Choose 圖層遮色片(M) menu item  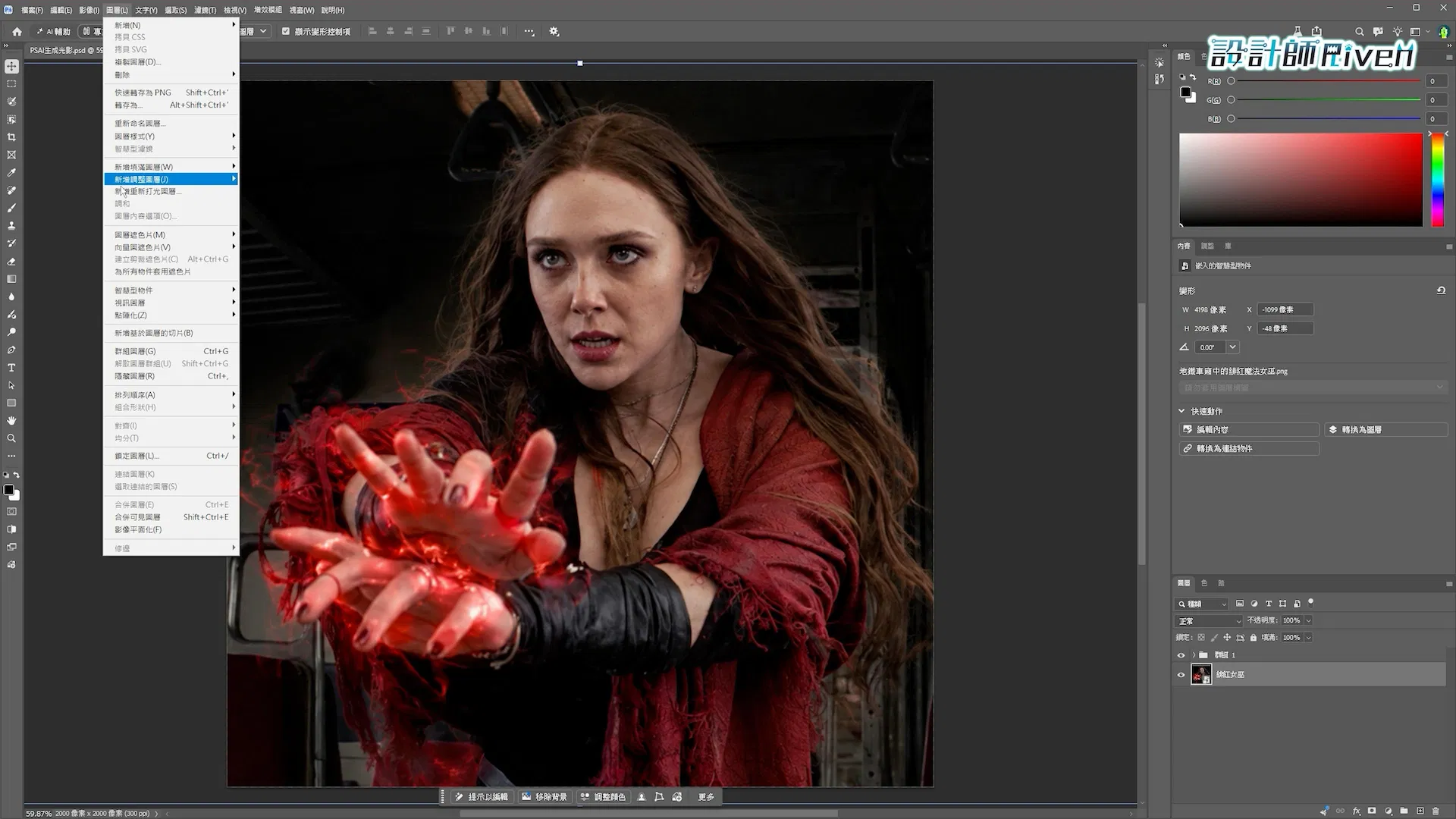[171, 235]
